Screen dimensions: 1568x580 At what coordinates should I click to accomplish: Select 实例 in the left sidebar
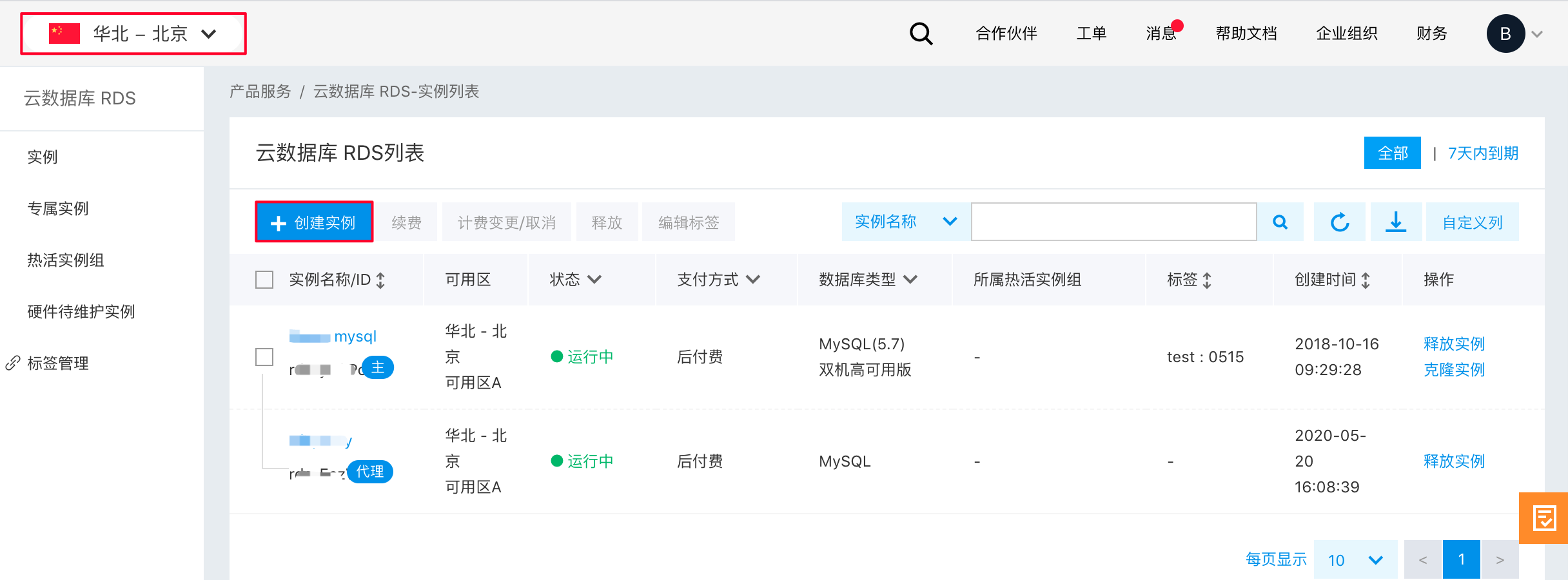43,157
